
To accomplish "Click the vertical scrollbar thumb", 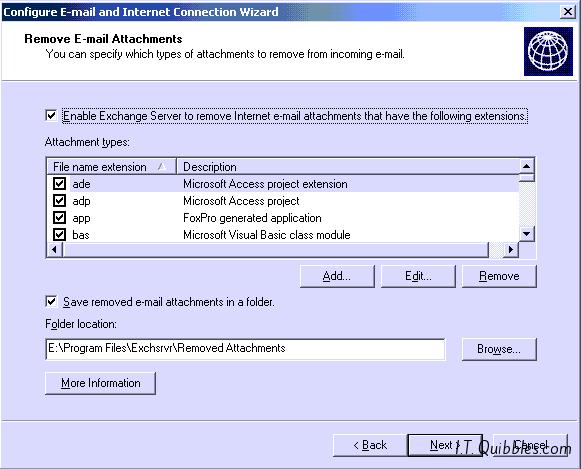I will coord(526,177).
